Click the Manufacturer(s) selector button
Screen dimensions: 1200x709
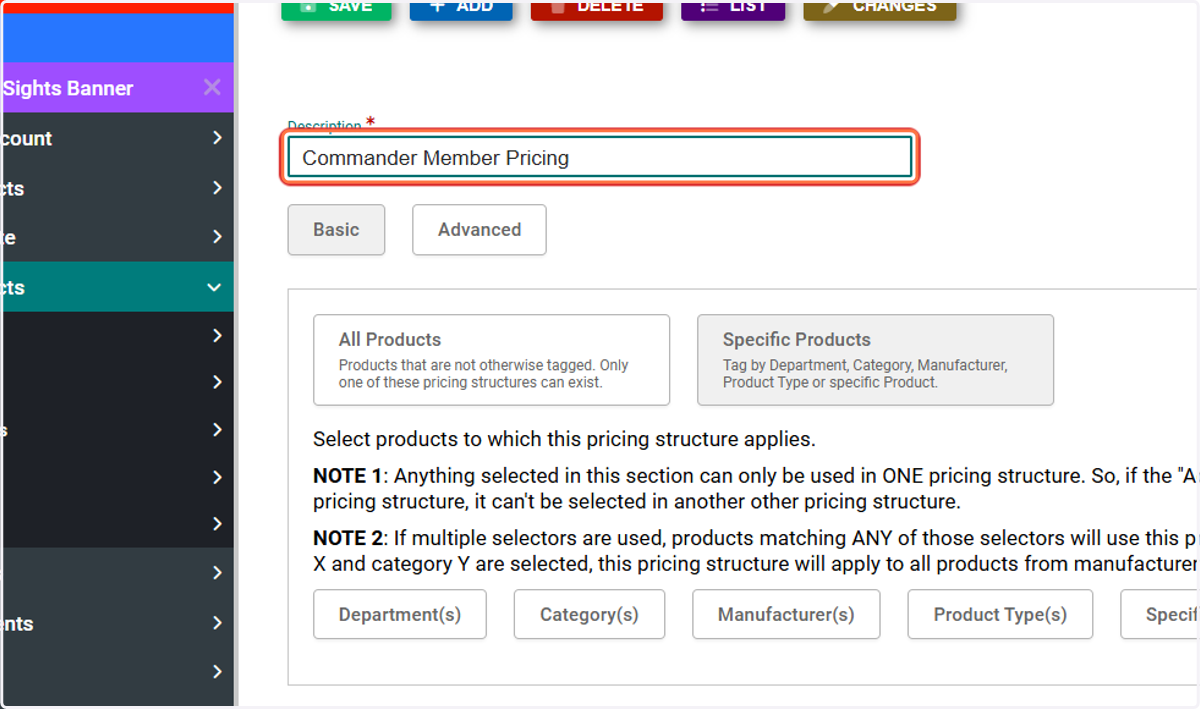[786, 615]
